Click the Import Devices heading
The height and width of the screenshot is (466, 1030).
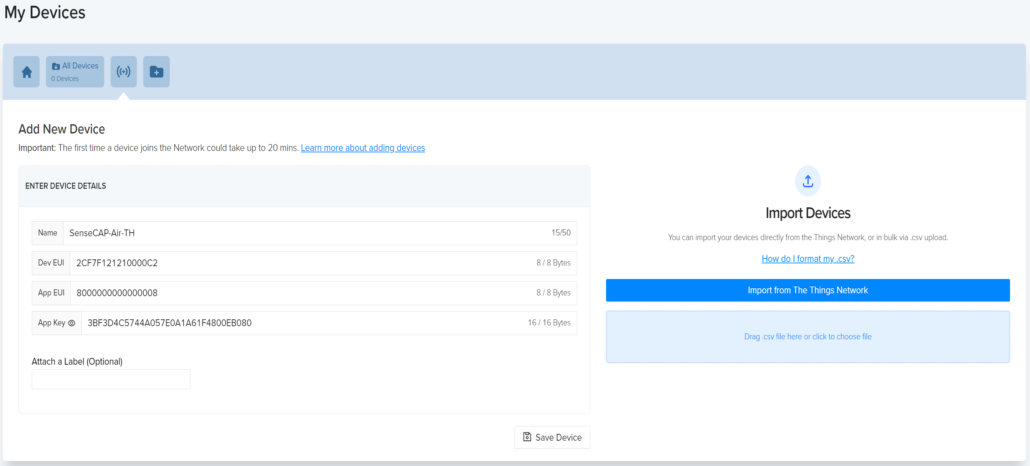(x=808, y=213)
